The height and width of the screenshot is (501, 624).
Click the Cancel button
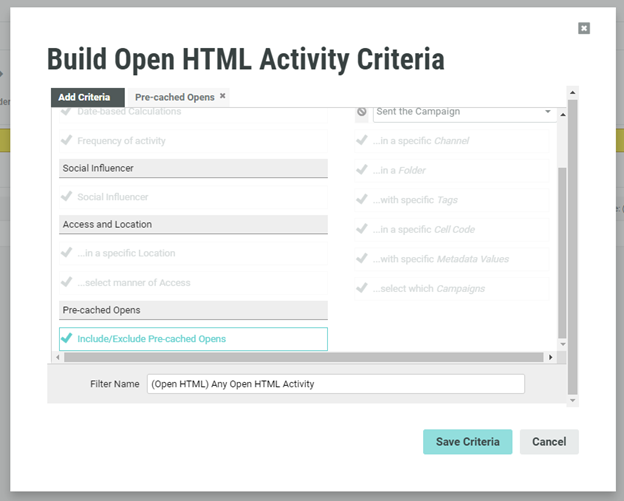(549, 442)
